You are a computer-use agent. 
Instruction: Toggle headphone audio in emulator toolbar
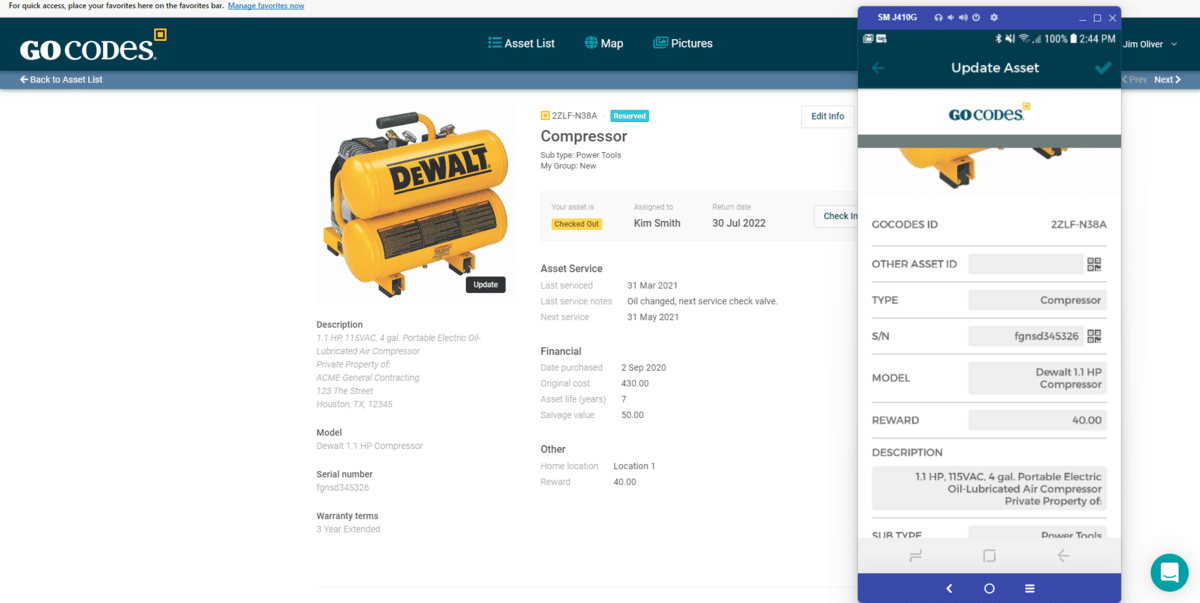coord(938,17)
